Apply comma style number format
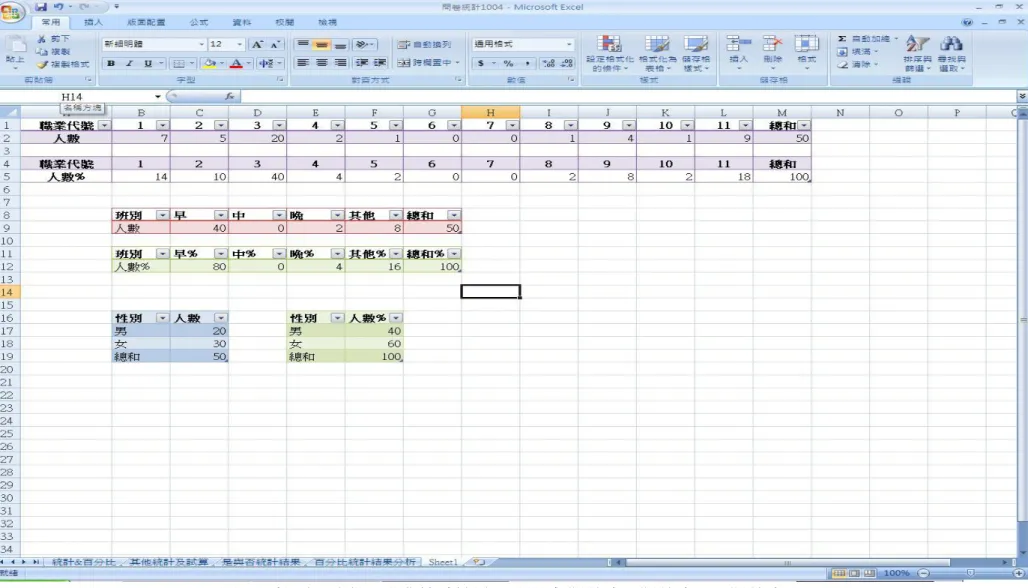1028x588 pixels. (526, 63)
